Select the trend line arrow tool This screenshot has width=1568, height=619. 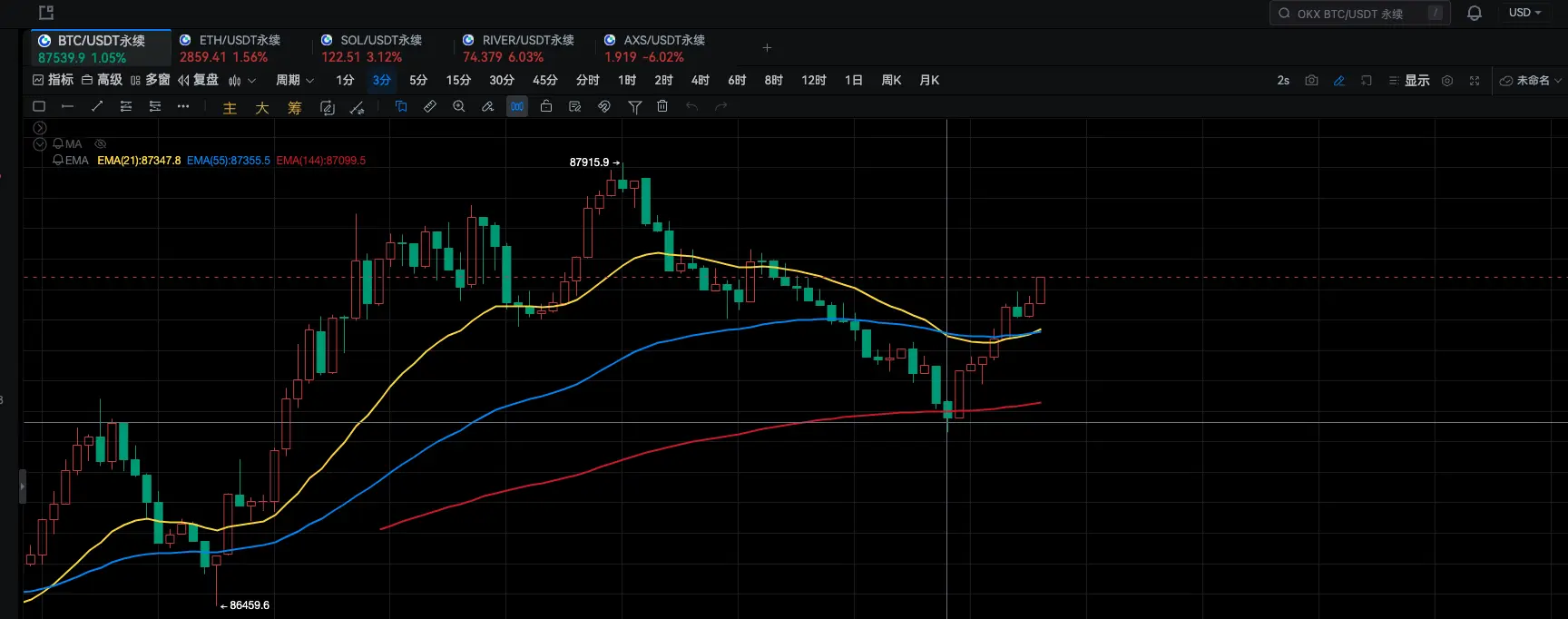point(97,106)
